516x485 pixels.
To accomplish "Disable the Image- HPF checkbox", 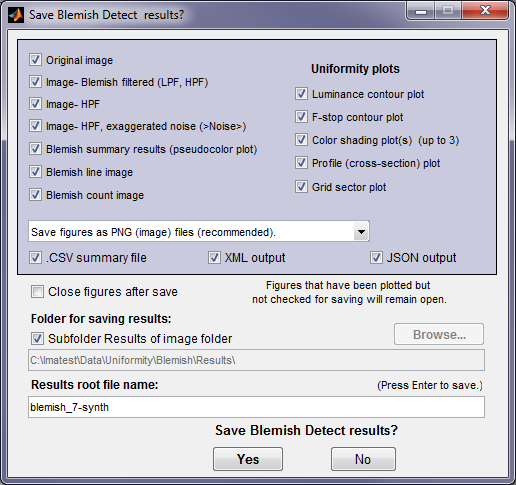I will click(35, 104).
